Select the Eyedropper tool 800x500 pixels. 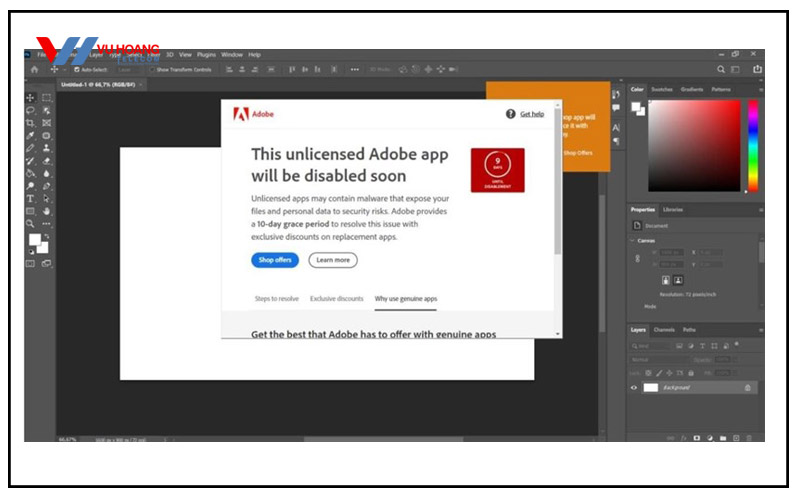click(30, 136)
